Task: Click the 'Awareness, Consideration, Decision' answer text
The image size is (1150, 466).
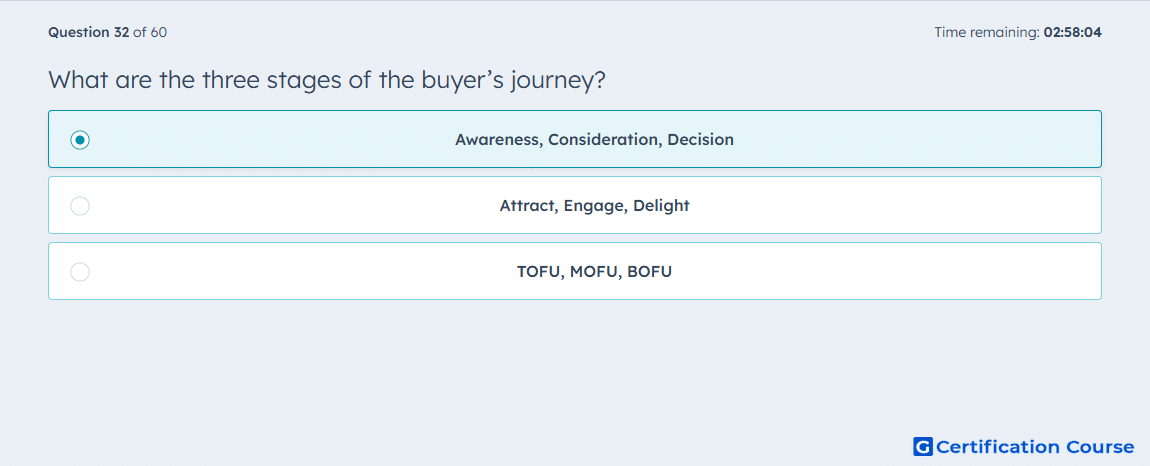Action: (x=594, y=139)
